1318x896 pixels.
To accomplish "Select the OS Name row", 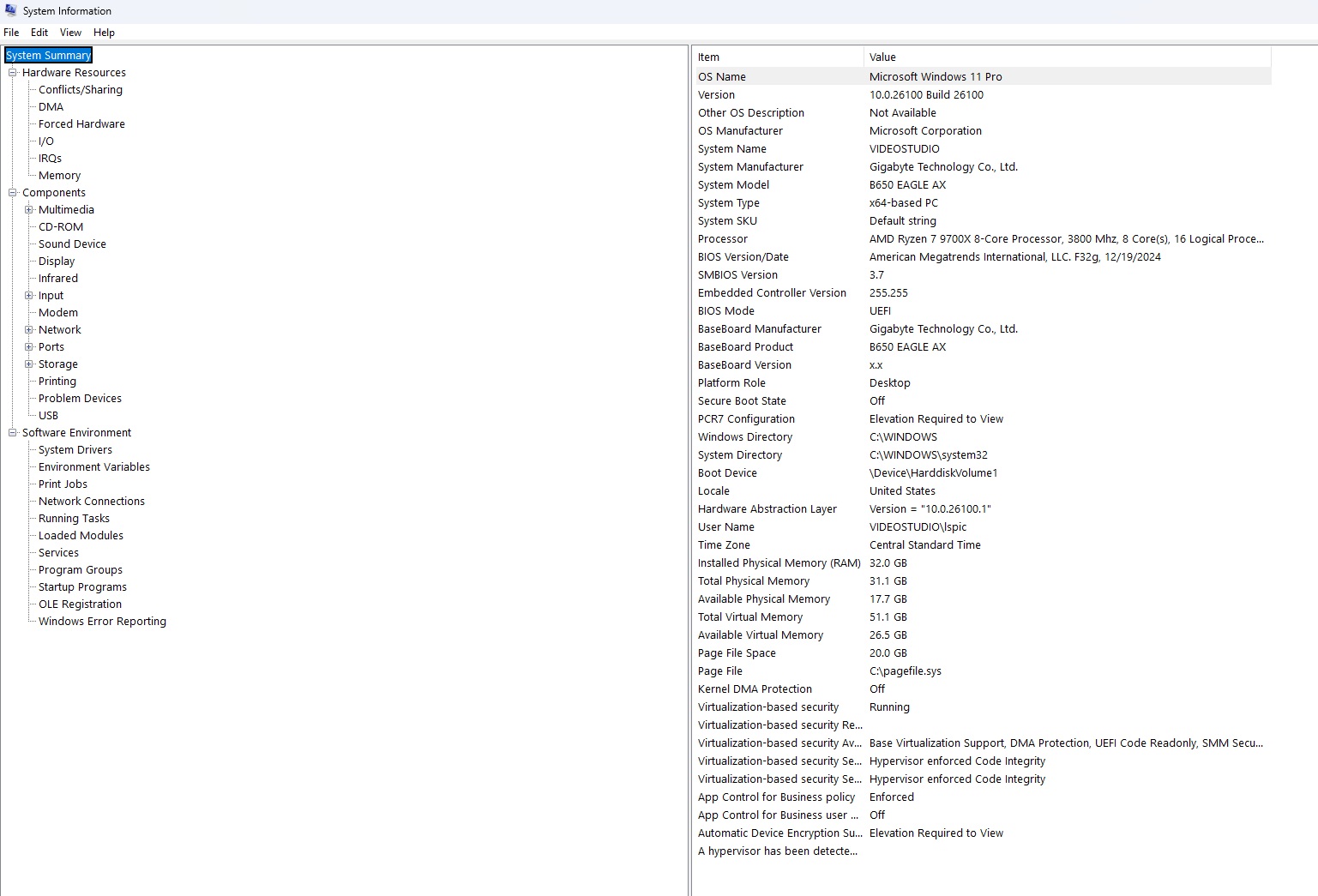I will pos(982,76).
